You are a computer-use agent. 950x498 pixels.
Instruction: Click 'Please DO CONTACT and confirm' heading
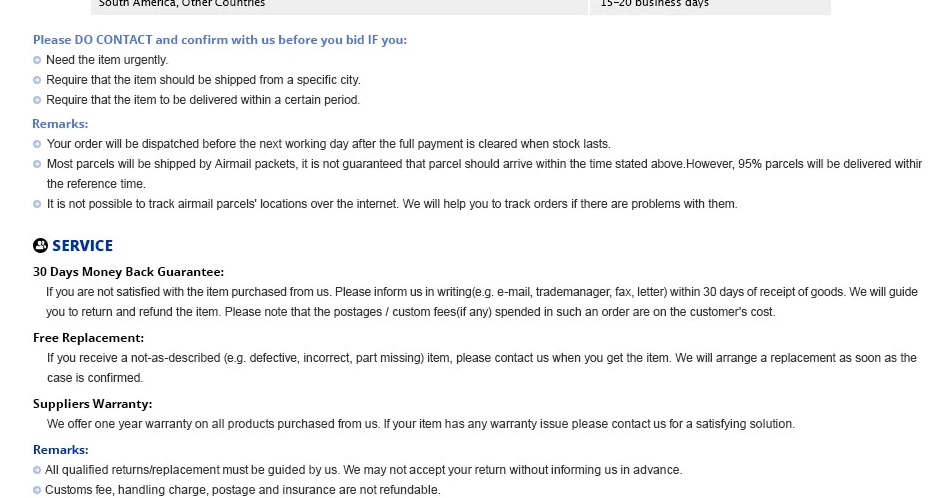tap(220, 40)
